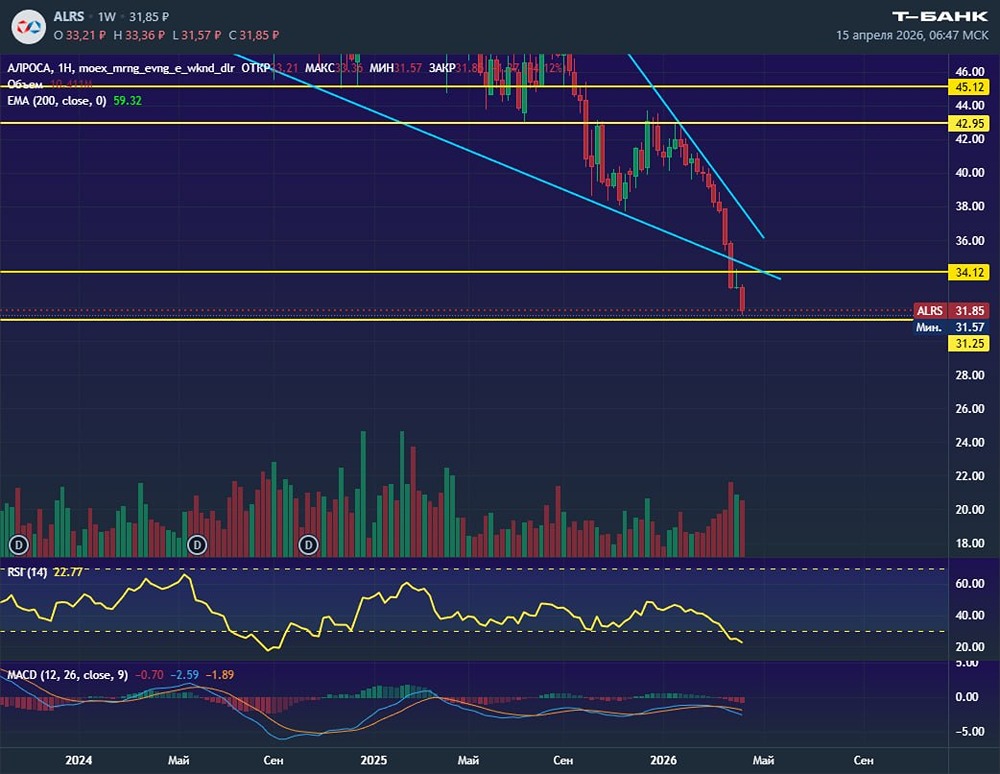The width and height of the screenshot is (1000, 774).
Task: Click the close price C 31,85 ₽
Action: coord(254,35)
